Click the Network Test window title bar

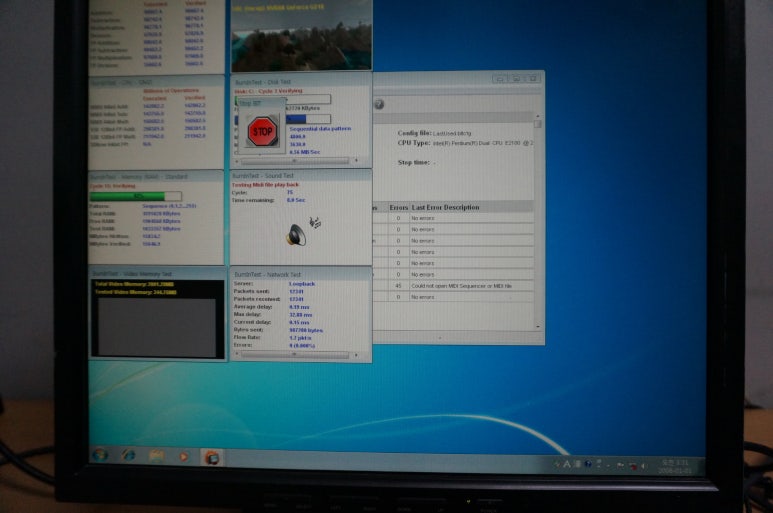click(301, 274)
